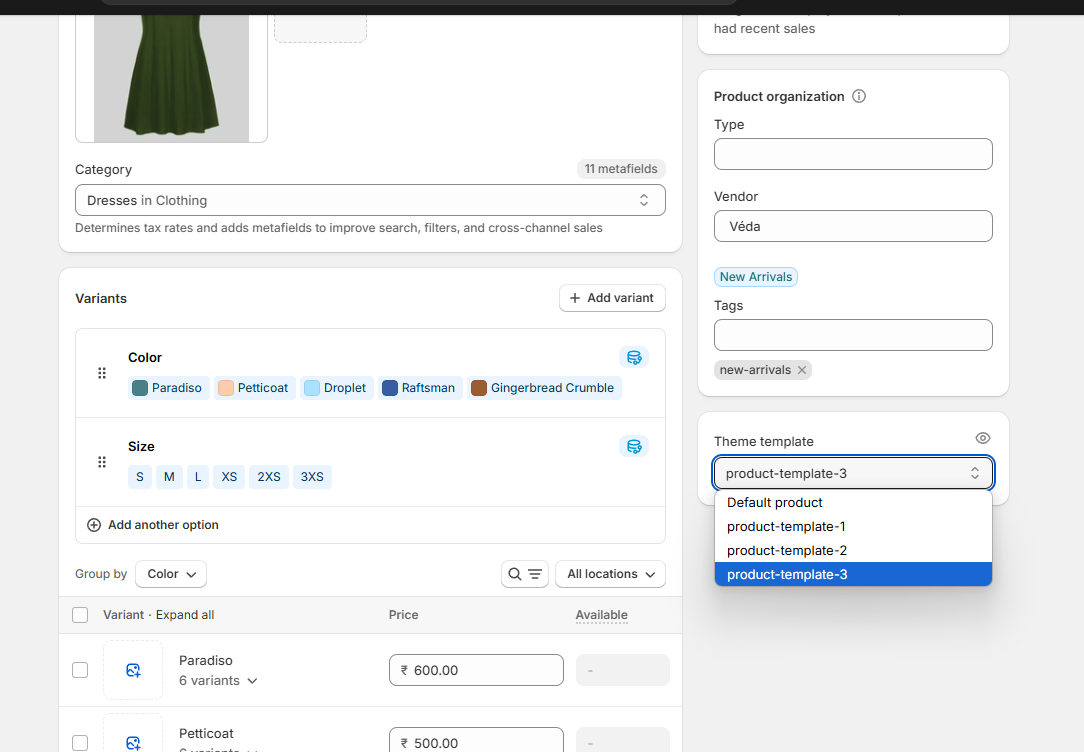Check the select-all variants checkbox

80,615
